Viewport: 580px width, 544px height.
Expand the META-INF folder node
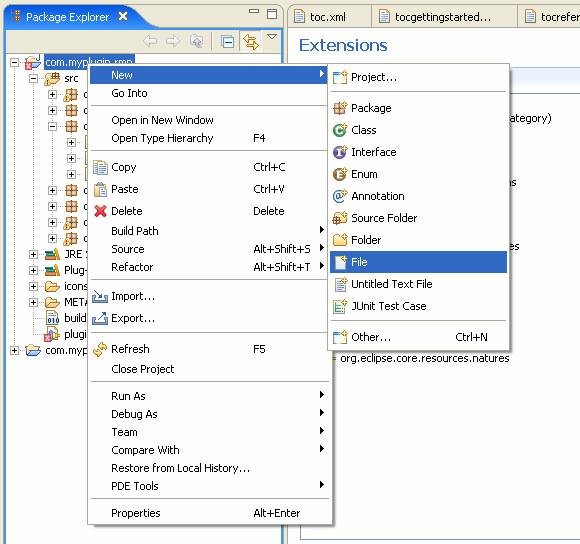33,303
